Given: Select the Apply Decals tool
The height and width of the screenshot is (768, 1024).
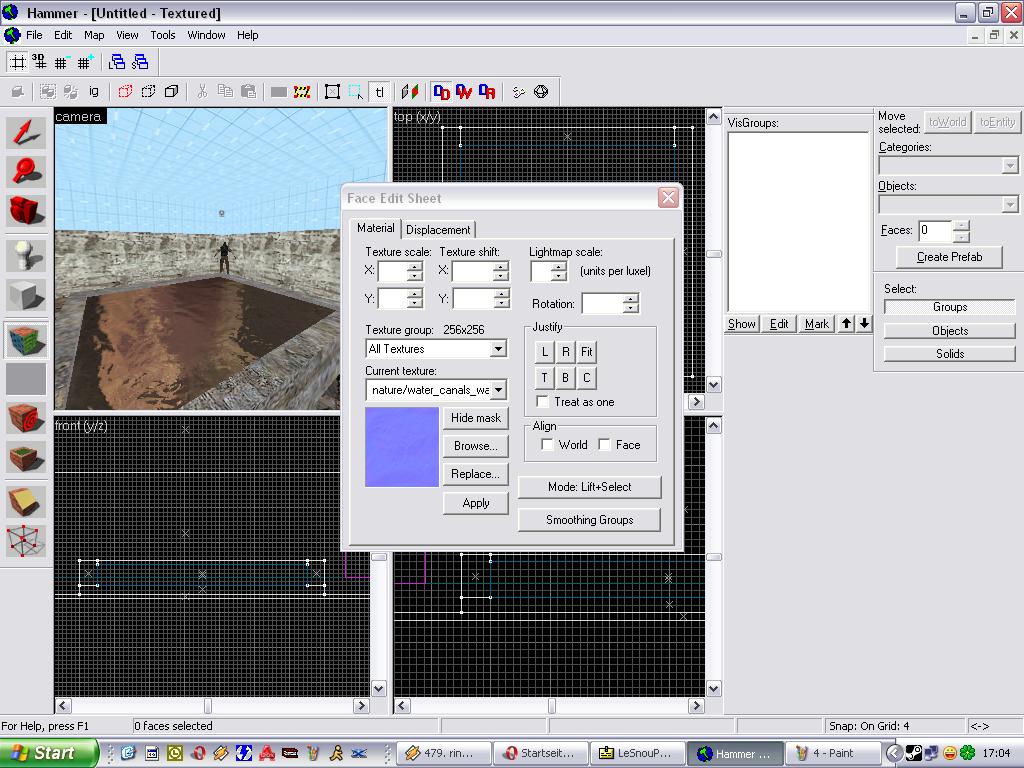Looking at the screenshot, I should click(x=26, y=418).
